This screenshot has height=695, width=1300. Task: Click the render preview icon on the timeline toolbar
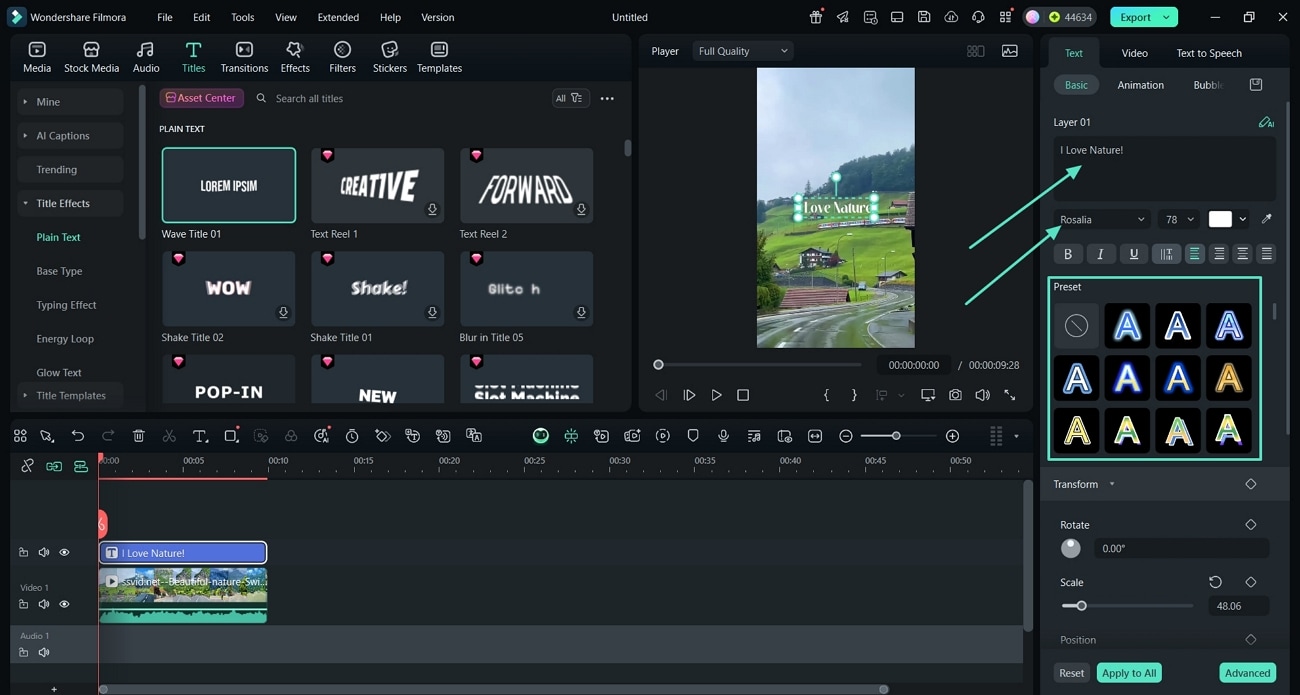pos(662,435)
